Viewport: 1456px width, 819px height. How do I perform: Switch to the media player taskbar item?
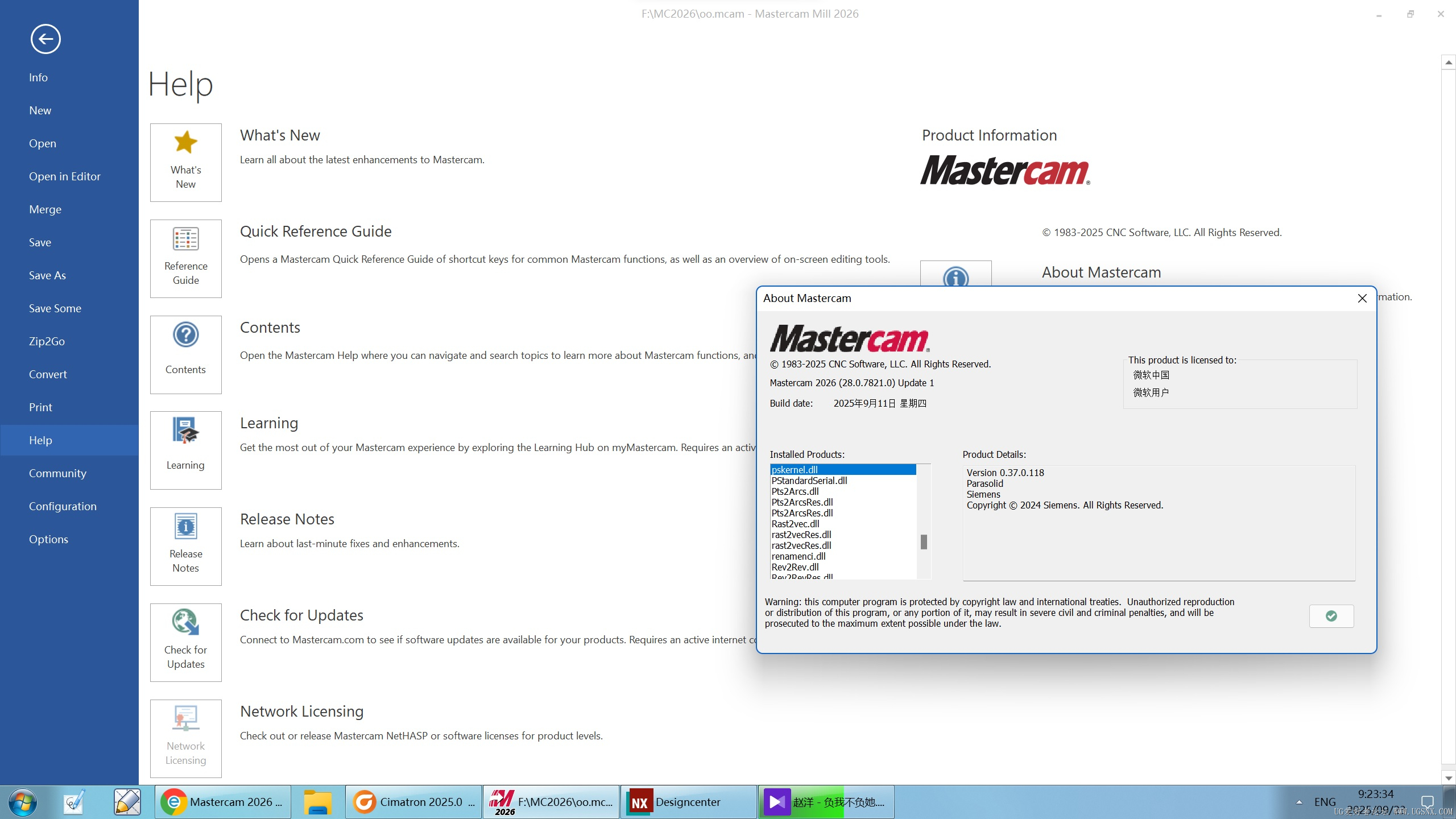(826, 802)
